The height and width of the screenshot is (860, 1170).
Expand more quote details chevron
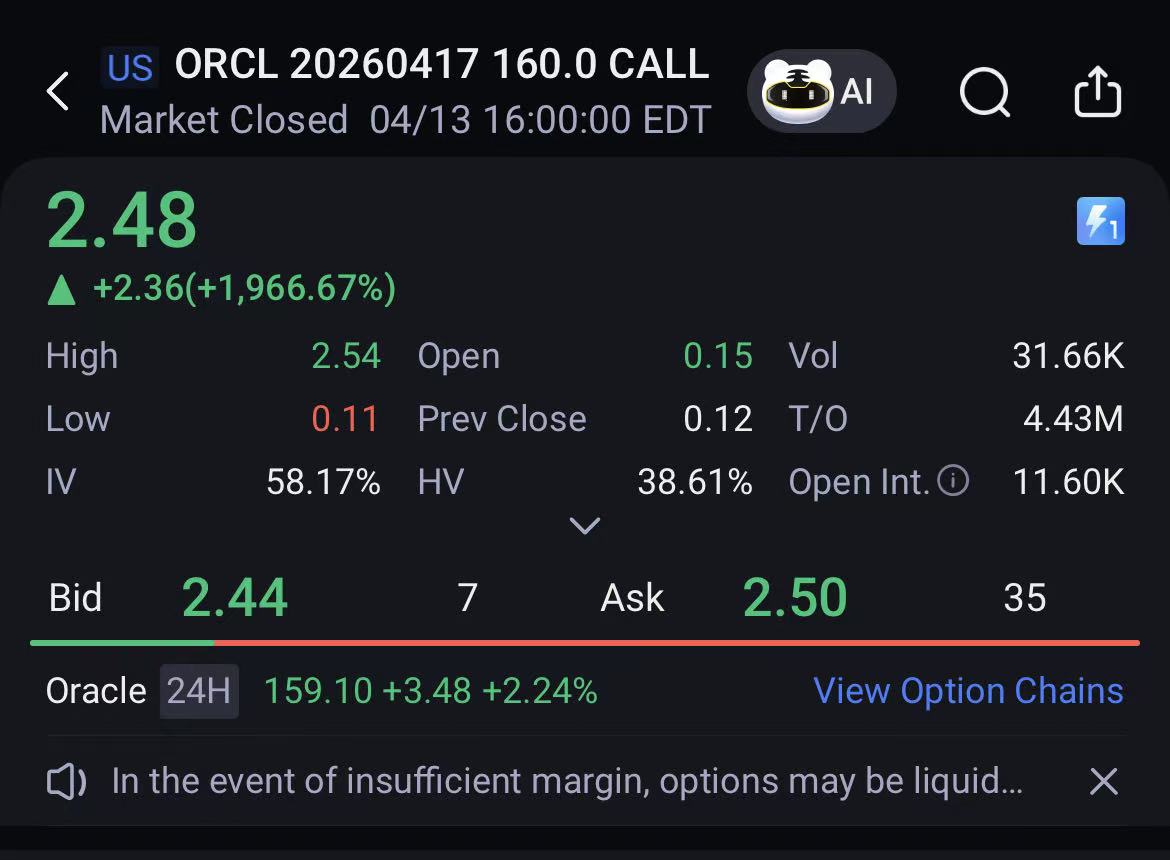584,526
